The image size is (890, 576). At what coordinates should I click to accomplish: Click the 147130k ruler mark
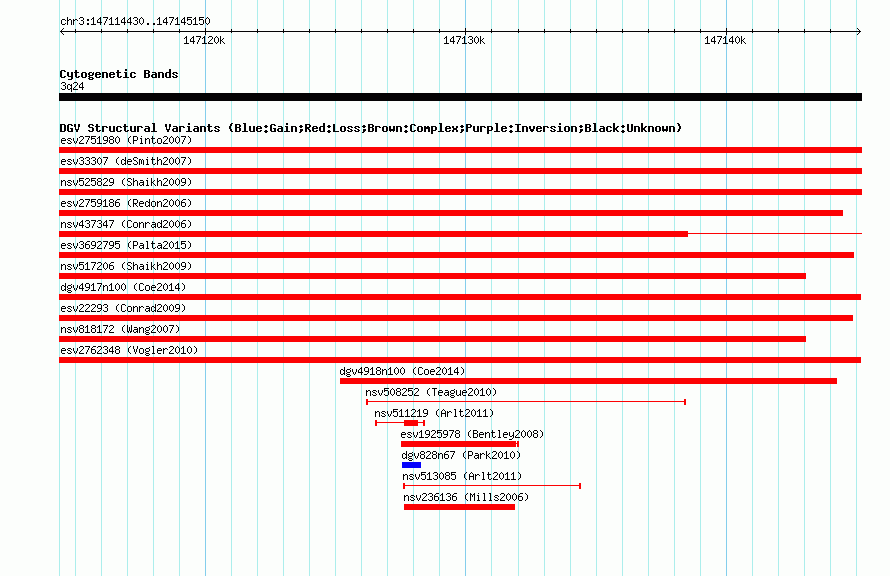[464, 40]
